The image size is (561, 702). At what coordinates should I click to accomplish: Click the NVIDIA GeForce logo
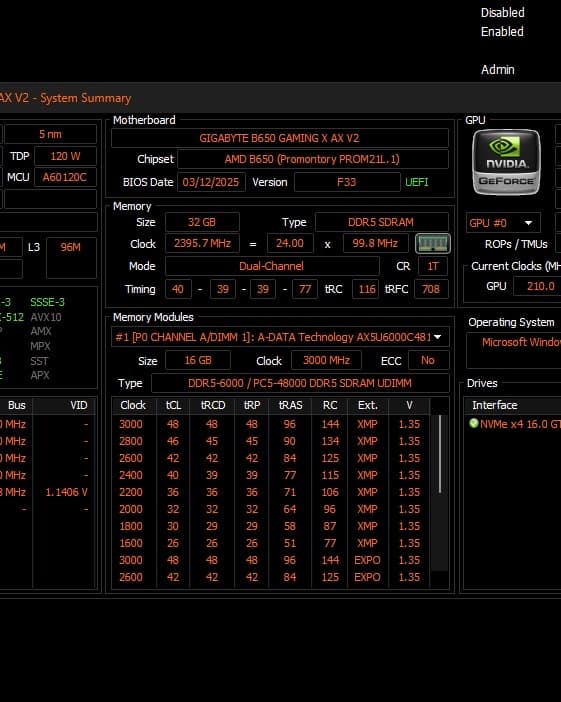click(x=506, y=162)
